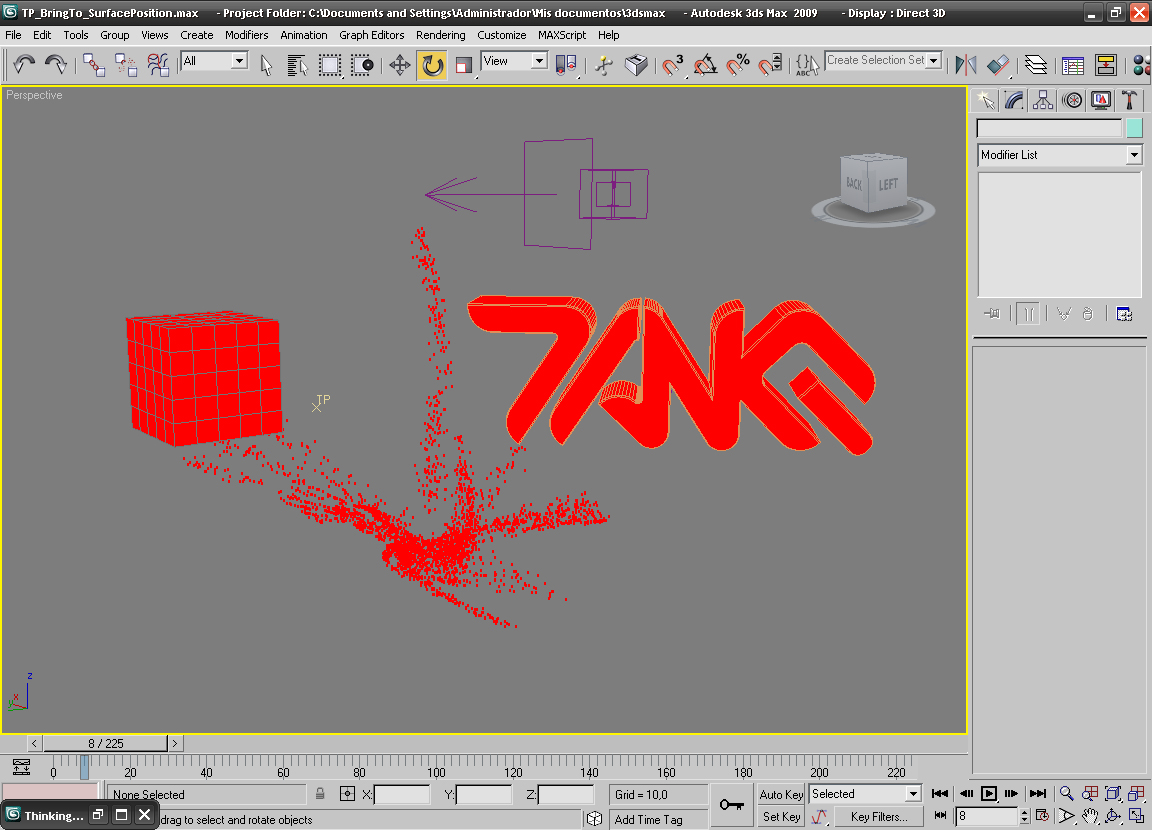1152x830 pixels.
Task: Click the Add Time Tag field
Action: (658, 819)
